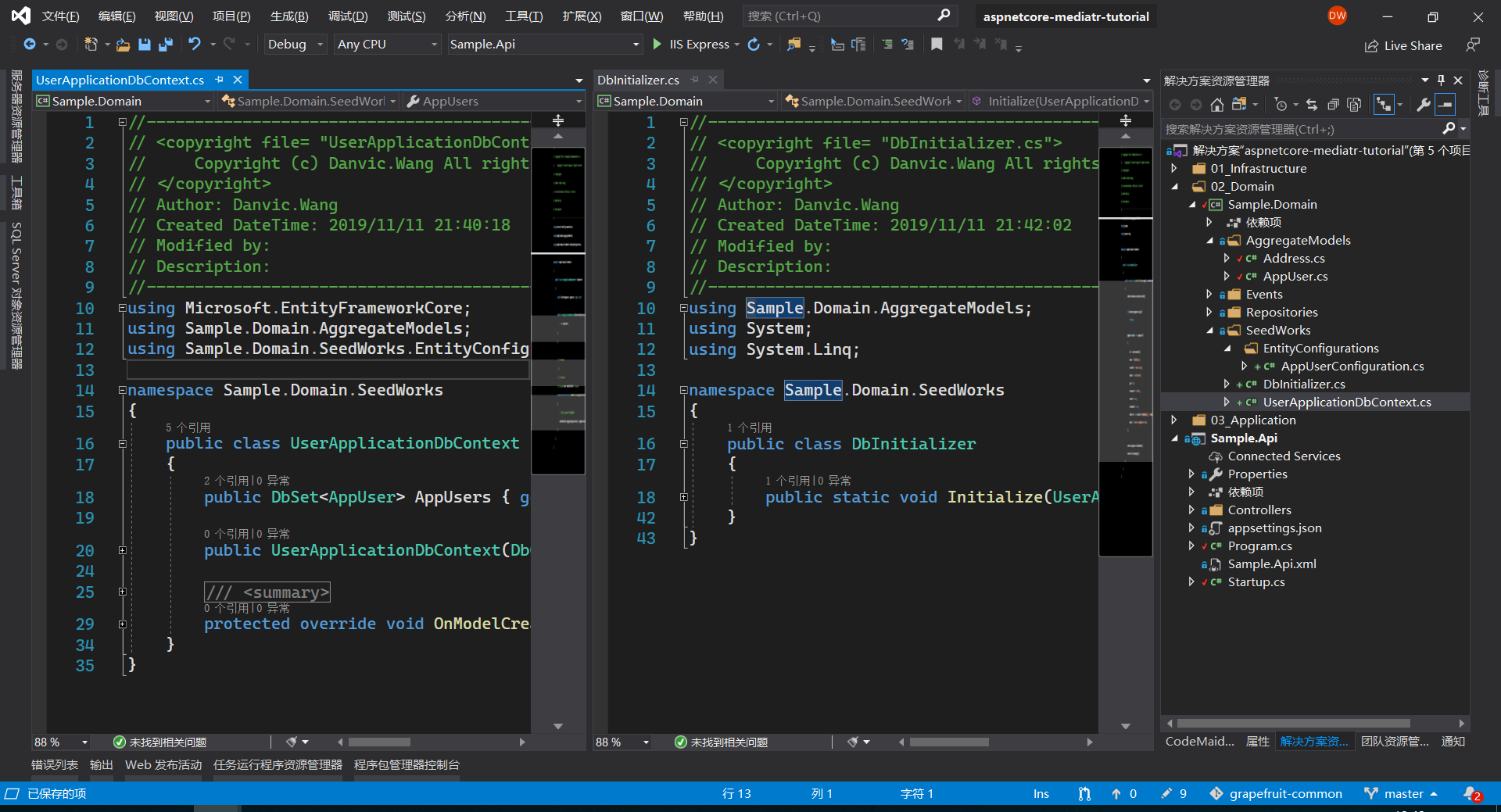The image size is (1501, 812).
Task: Toggle the preview selected items button
Action: click(1445, 105)
